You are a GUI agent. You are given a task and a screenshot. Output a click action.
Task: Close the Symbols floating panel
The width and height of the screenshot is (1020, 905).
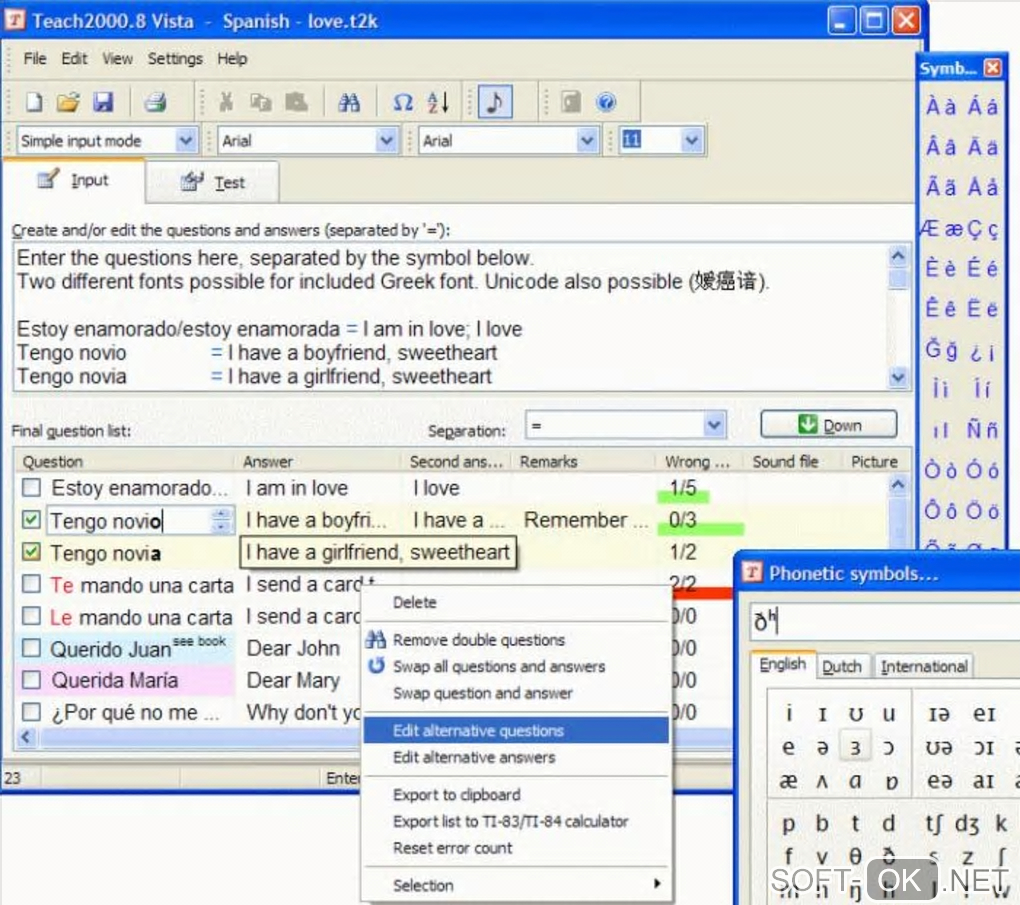coord(993,68)
